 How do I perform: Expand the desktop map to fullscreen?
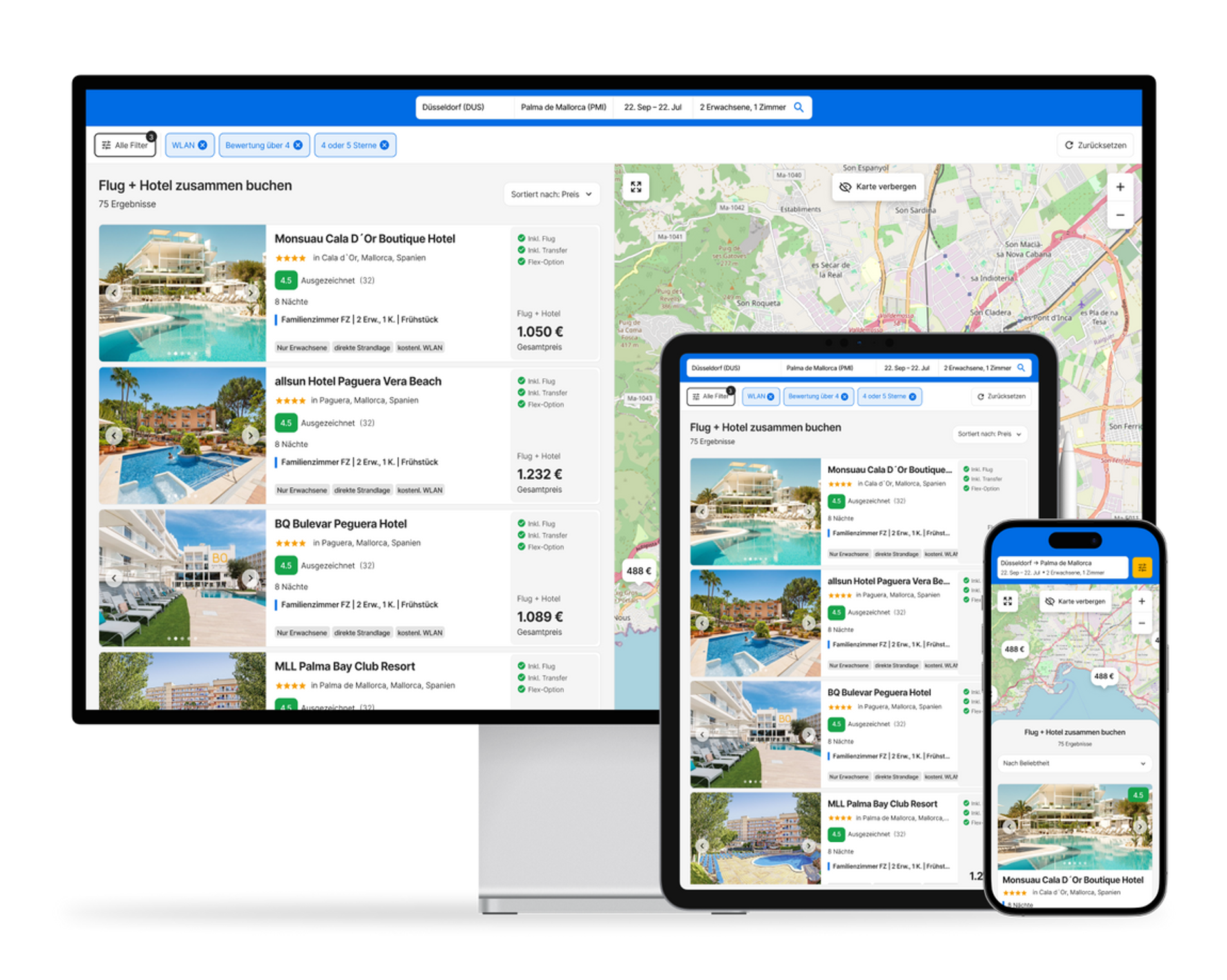636,187
